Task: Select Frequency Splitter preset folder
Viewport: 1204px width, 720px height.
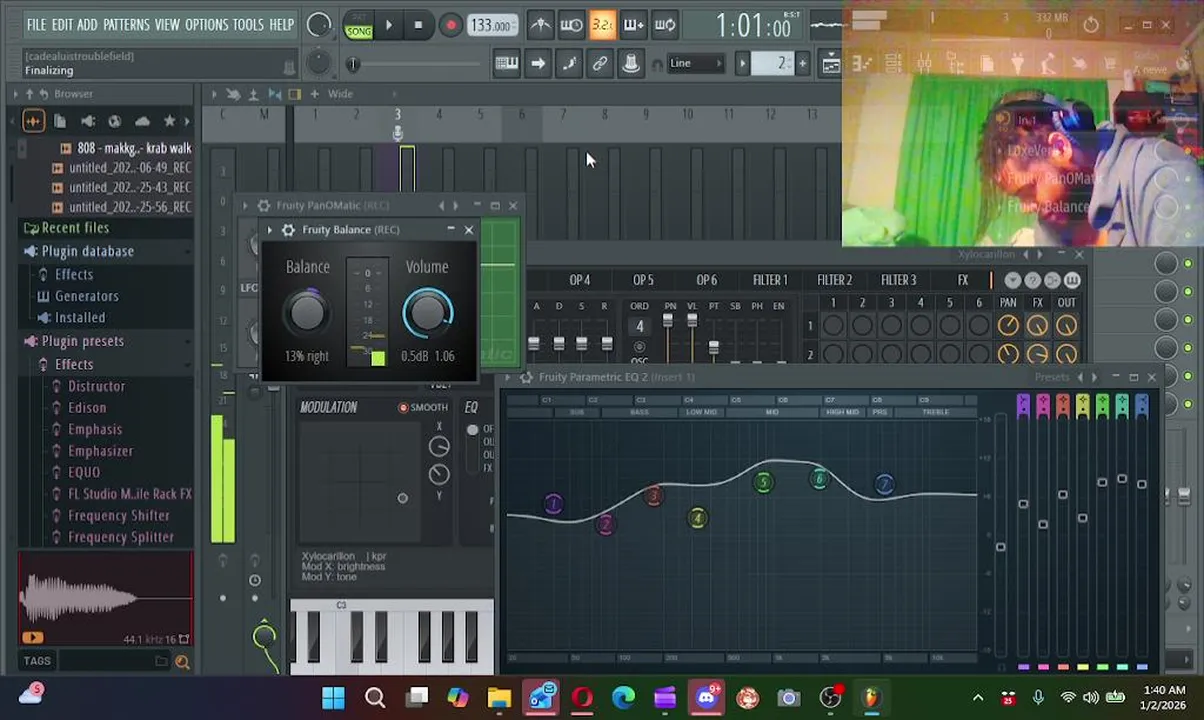Action: click(120, 538)
